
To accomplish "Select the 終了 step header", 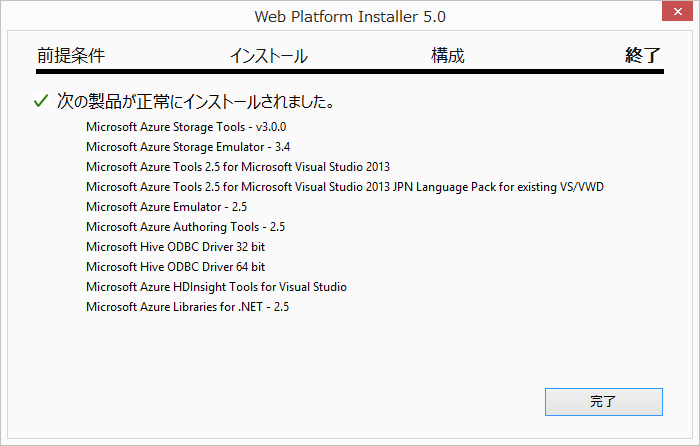I will (x=642, y=56).
